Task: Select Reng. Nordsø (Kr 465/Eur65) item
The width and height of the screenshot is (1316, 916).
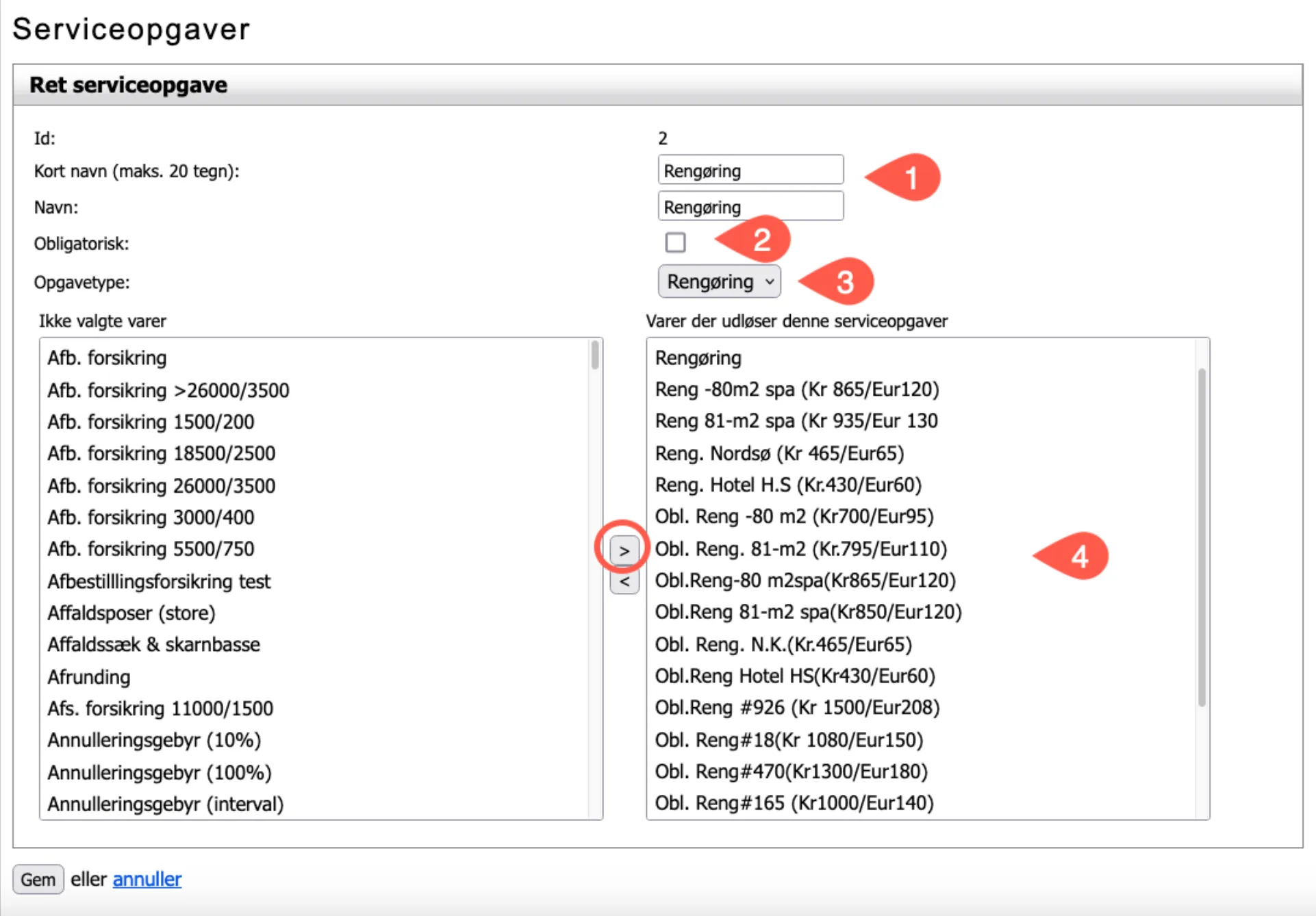Action: (779, 453)
